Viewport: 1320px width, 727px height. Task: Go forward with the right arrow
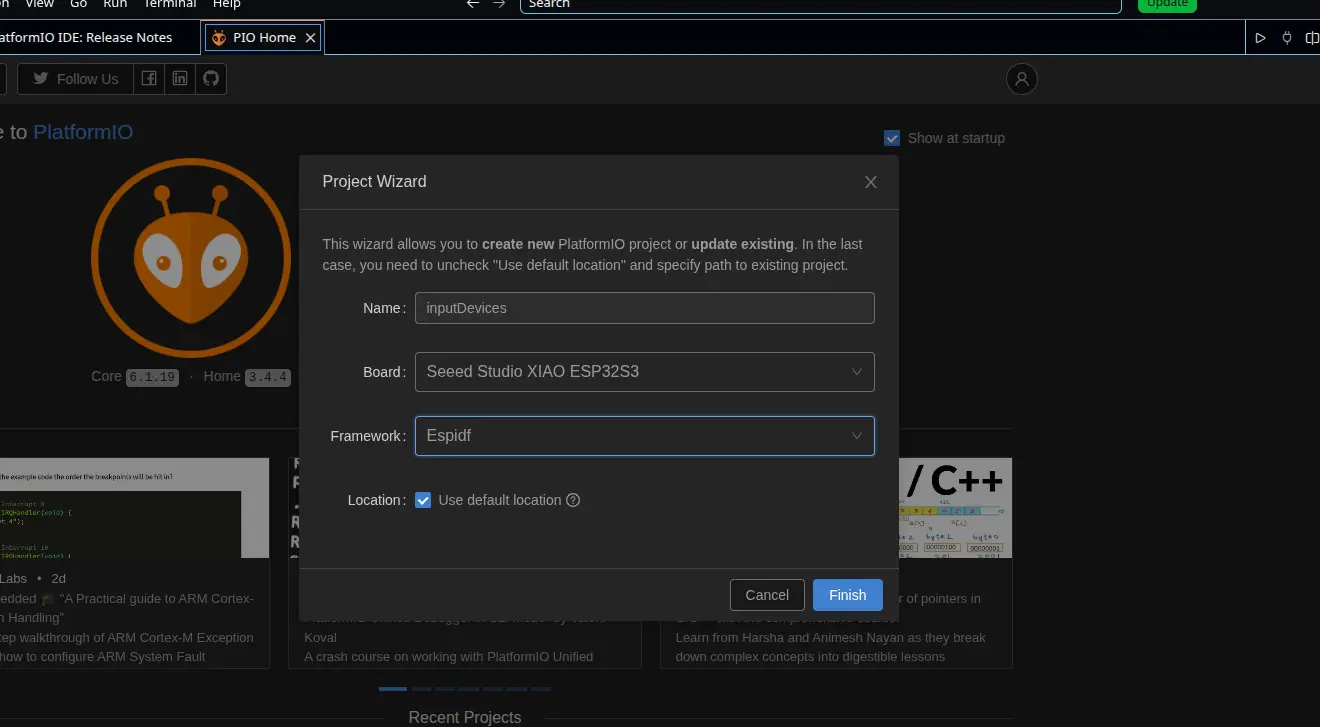tap(500, 4)
